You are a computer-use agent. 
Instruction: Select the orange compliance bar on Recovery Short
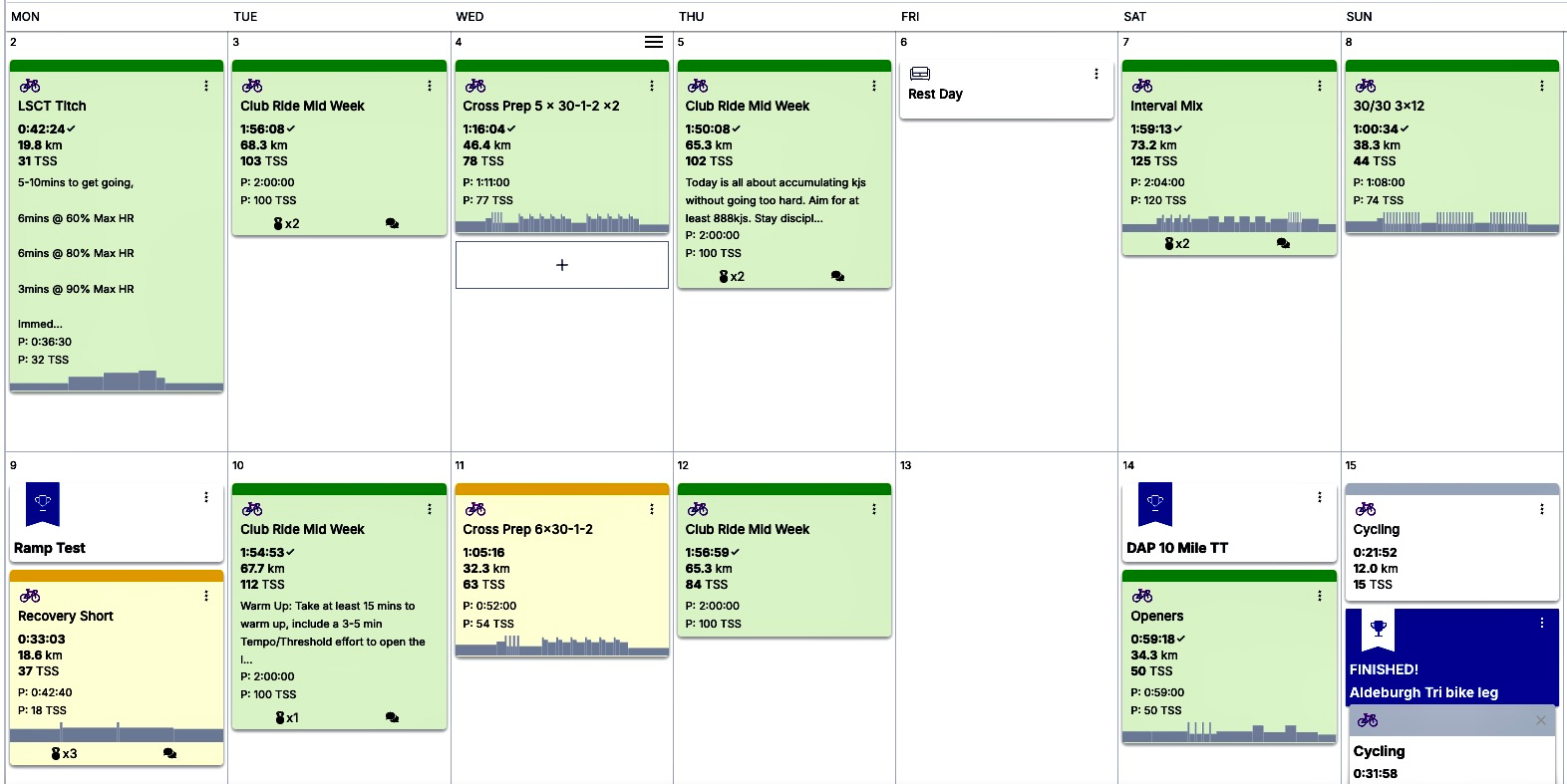tap(117, 576)
